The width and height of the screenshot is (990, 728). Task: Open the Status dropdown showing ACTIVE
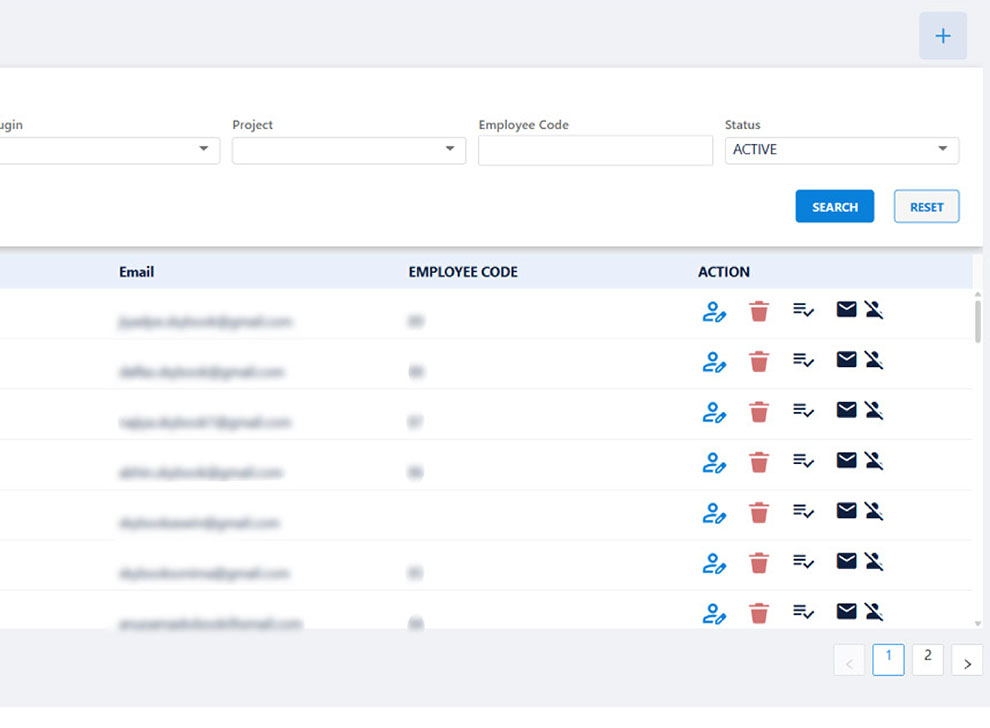841,150
